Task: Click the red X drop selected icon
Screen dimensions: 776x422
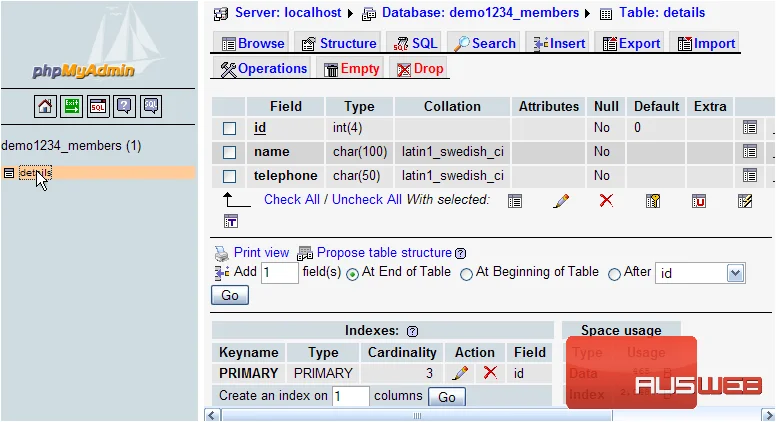Action: pyautogui.click(x=606, y=200)
